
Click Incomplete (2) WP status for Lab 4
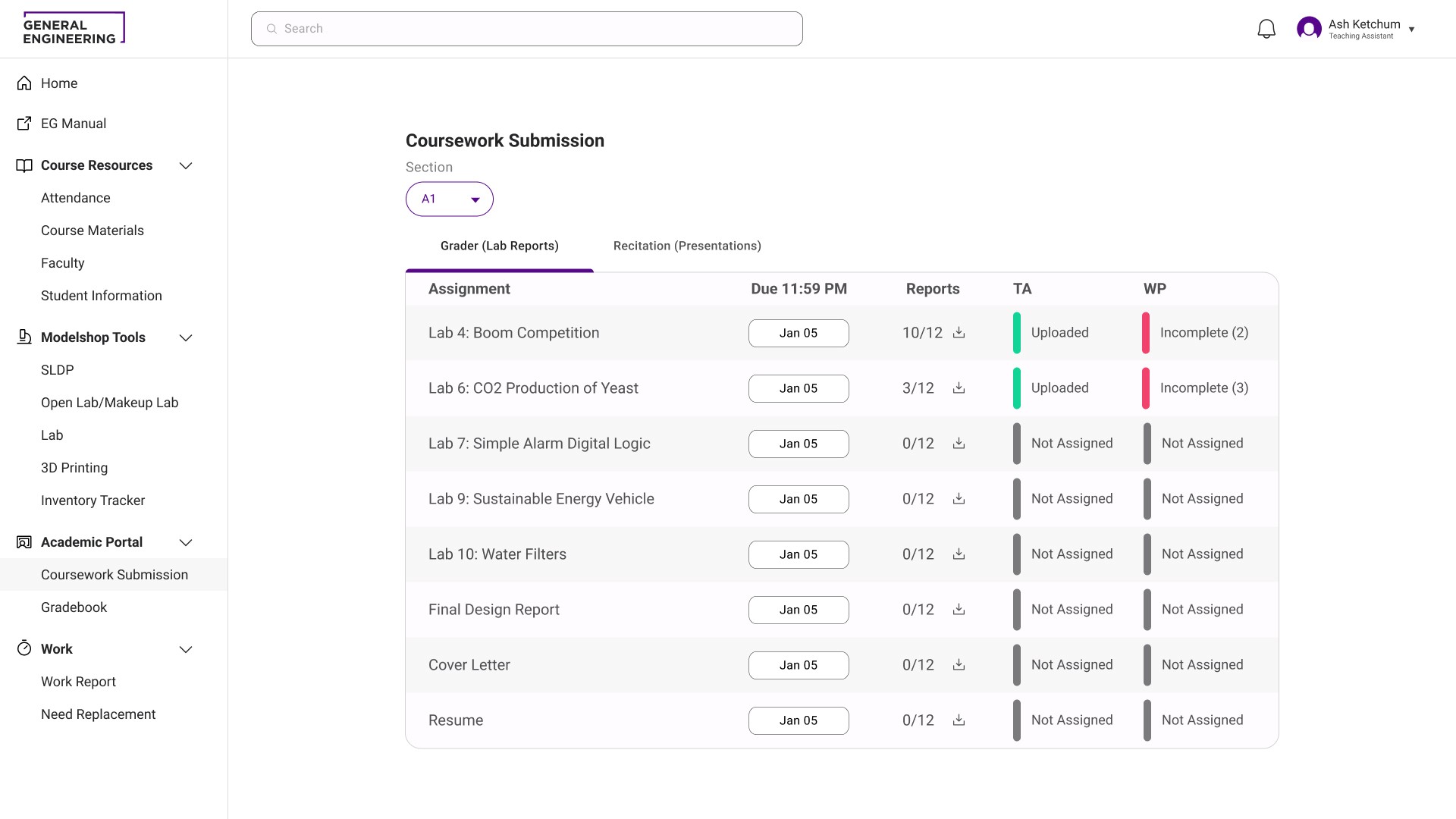1203,333
